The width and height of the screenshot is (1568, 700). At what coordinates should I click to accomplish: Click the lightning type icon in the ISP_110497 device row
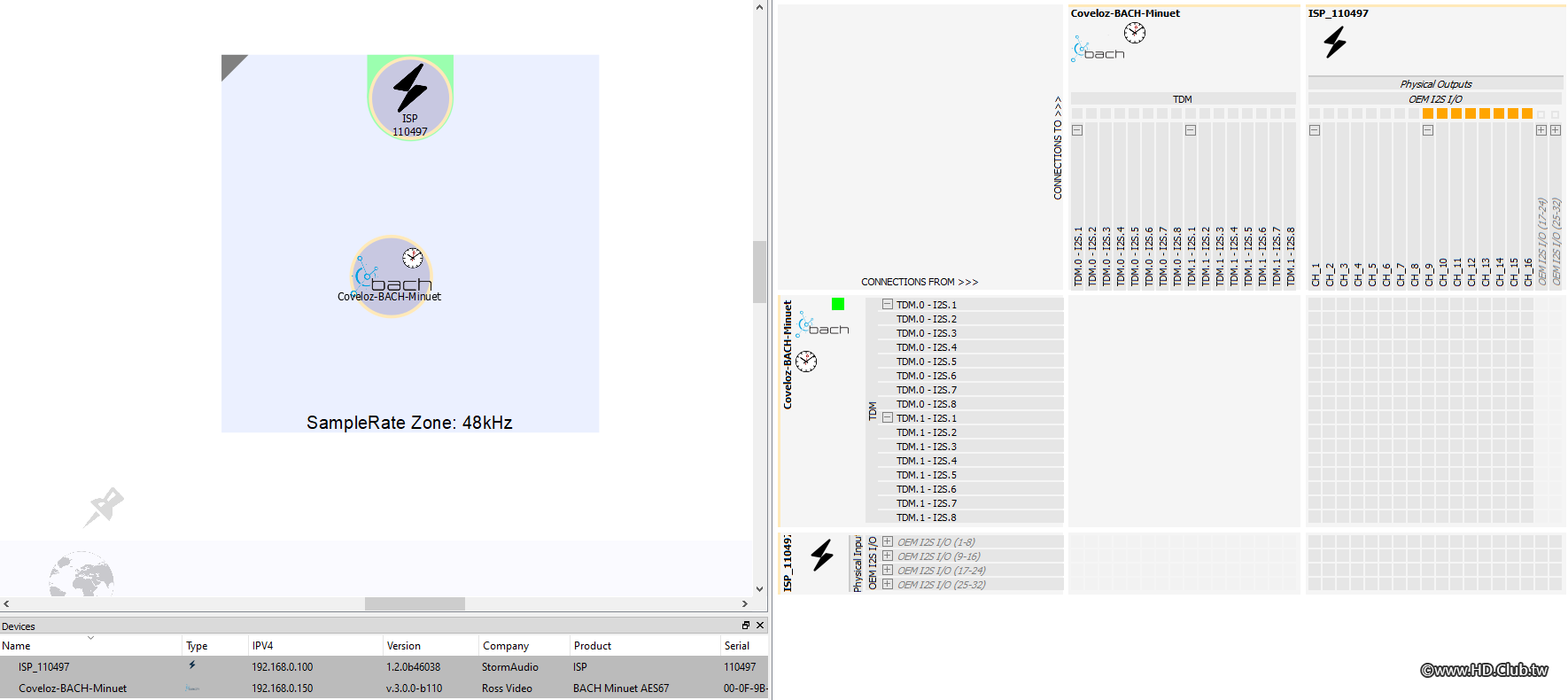coord(192,665)
